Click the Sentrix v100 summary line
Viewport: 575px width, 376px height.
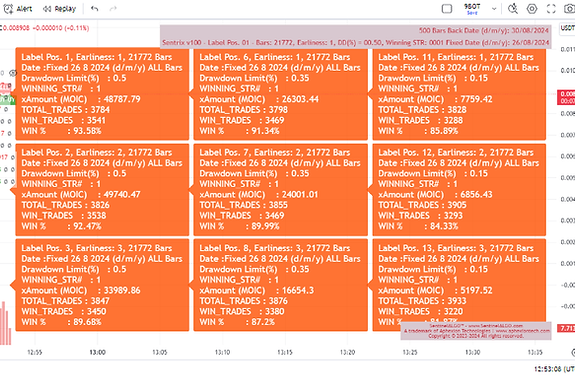tap(356, 43)
